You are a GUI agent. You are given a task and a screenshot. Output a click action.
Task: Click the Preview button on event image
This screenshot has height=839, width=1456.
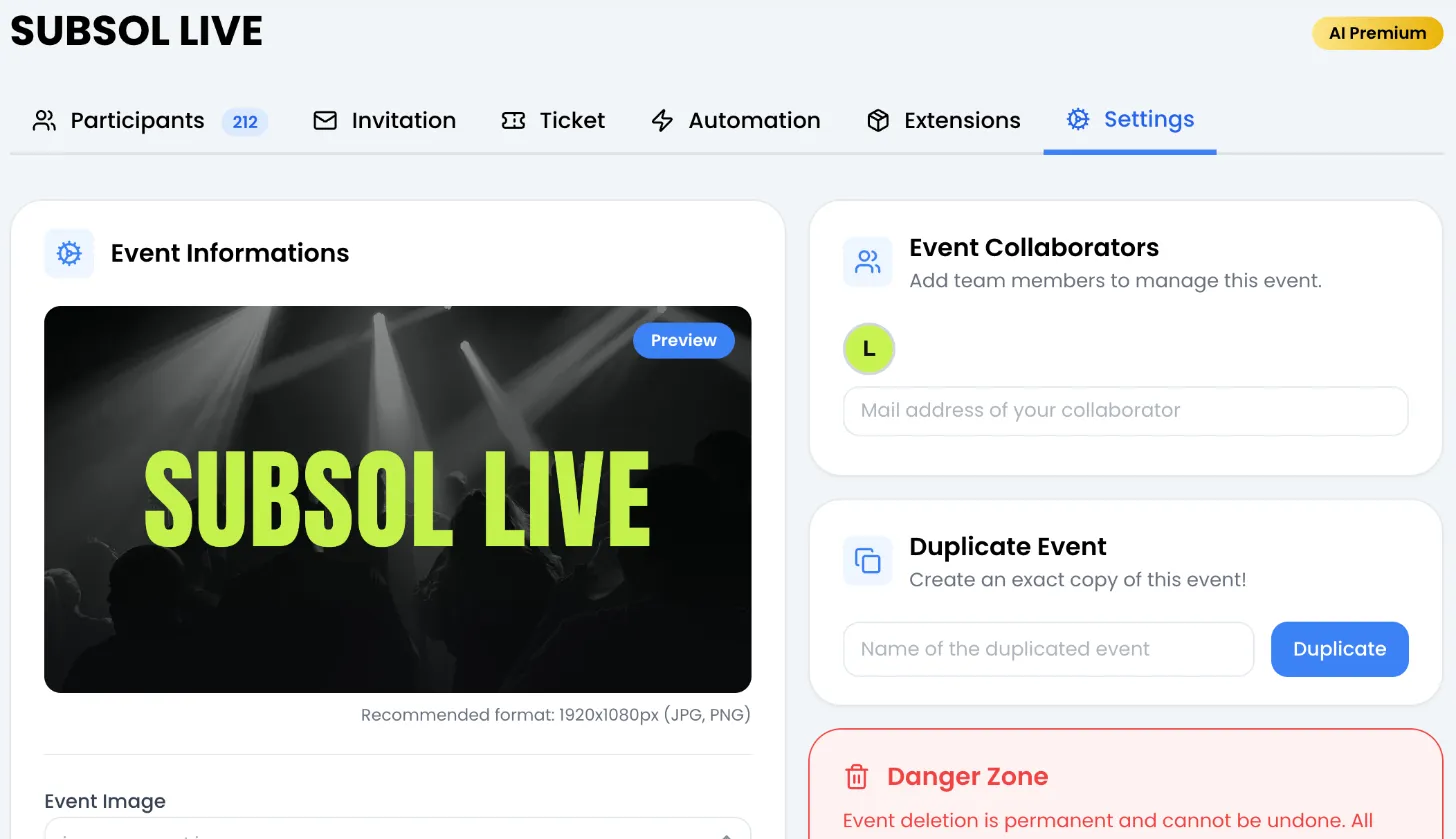[684, 340]
